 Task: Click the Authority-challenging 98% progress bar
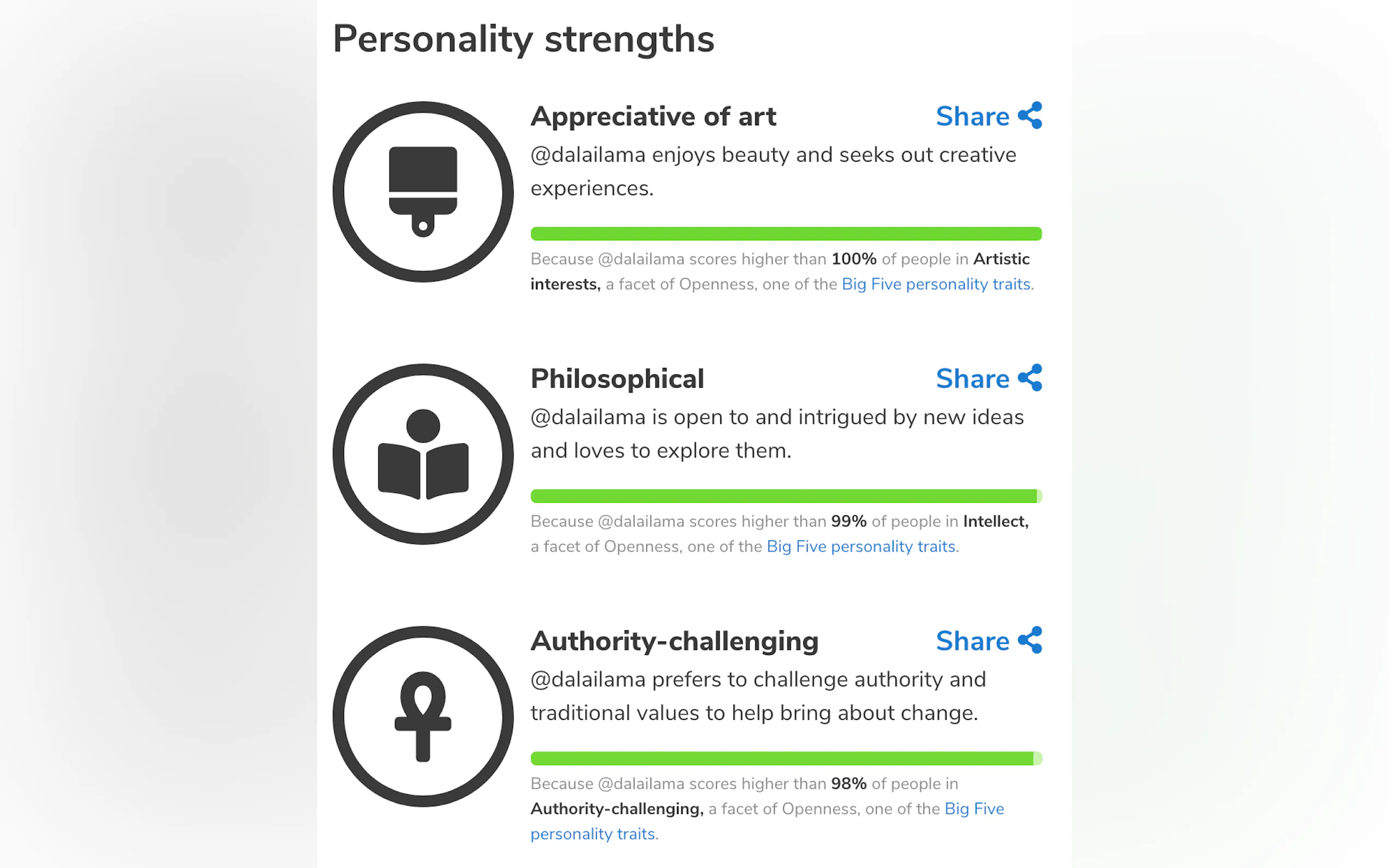pos(785,758)
